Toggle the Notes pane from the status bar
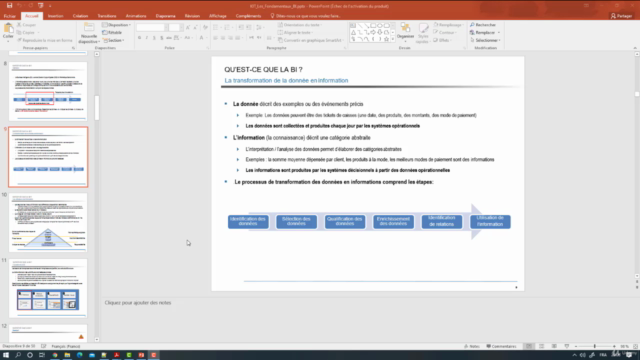The image size is (640, 360). click(472, 346)
